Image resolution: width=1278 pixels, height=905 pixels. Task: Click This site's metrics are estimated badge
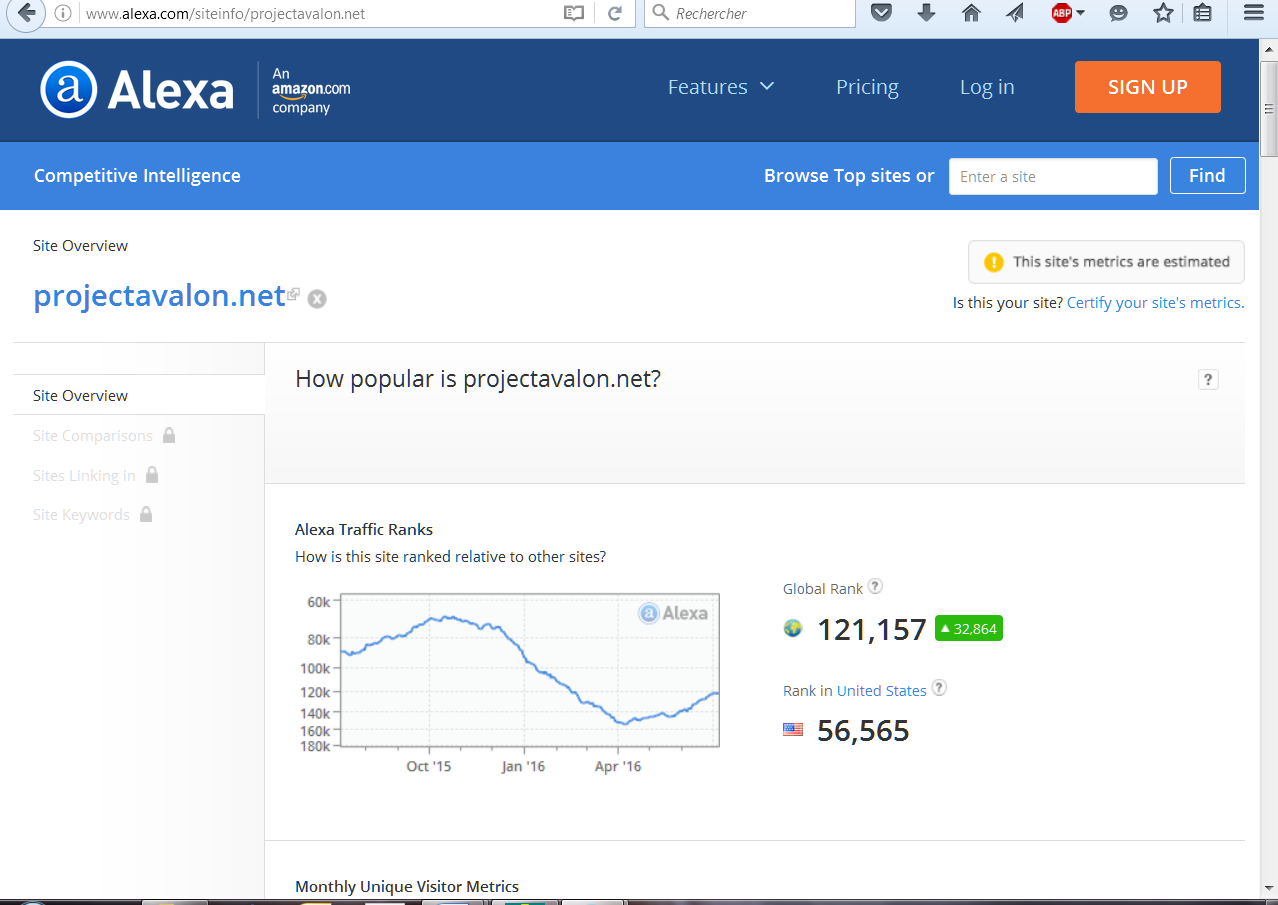pos(1106,262)
